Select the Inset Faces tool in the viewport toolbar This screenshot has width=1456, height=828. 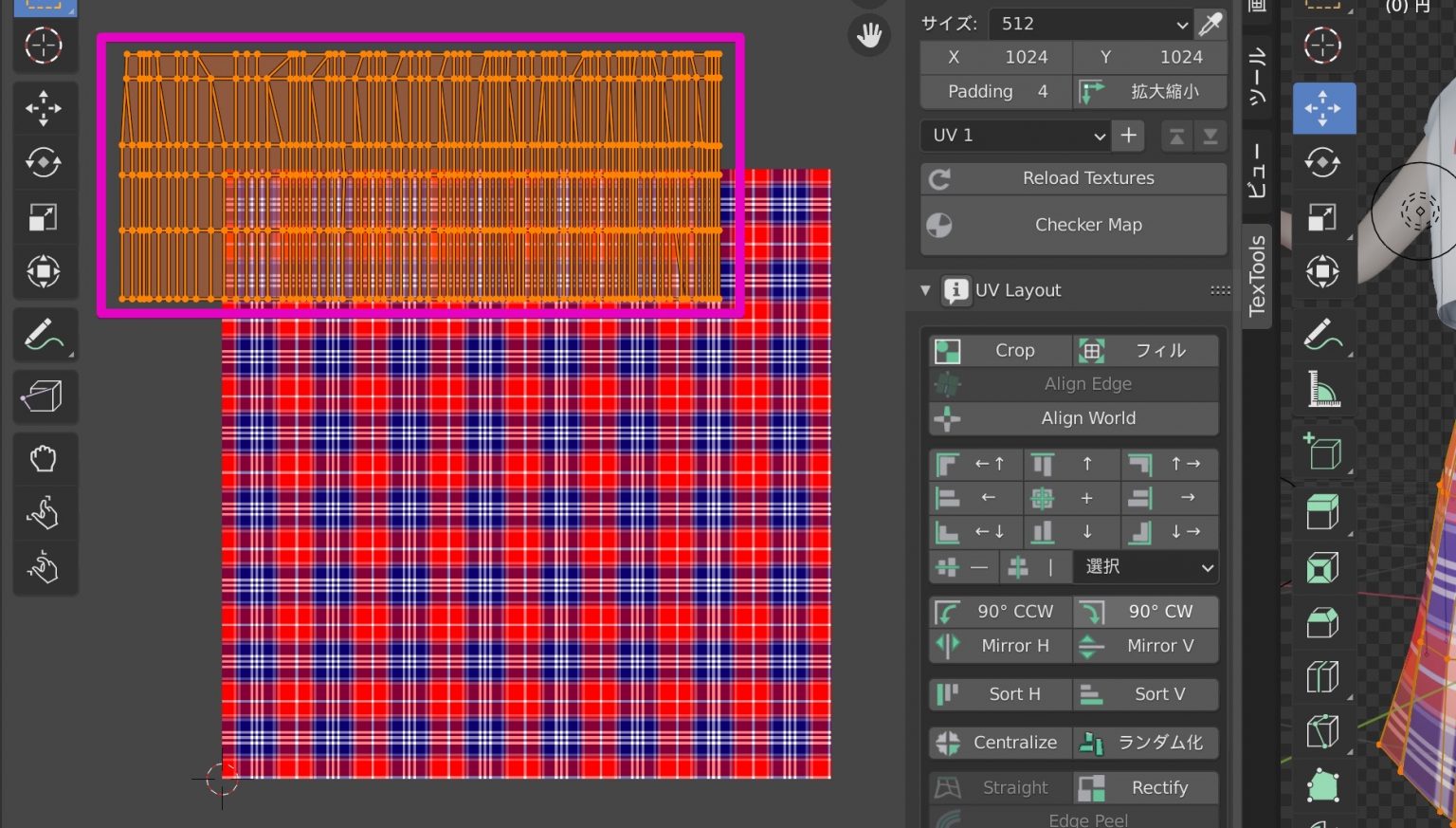point(1323,566)
